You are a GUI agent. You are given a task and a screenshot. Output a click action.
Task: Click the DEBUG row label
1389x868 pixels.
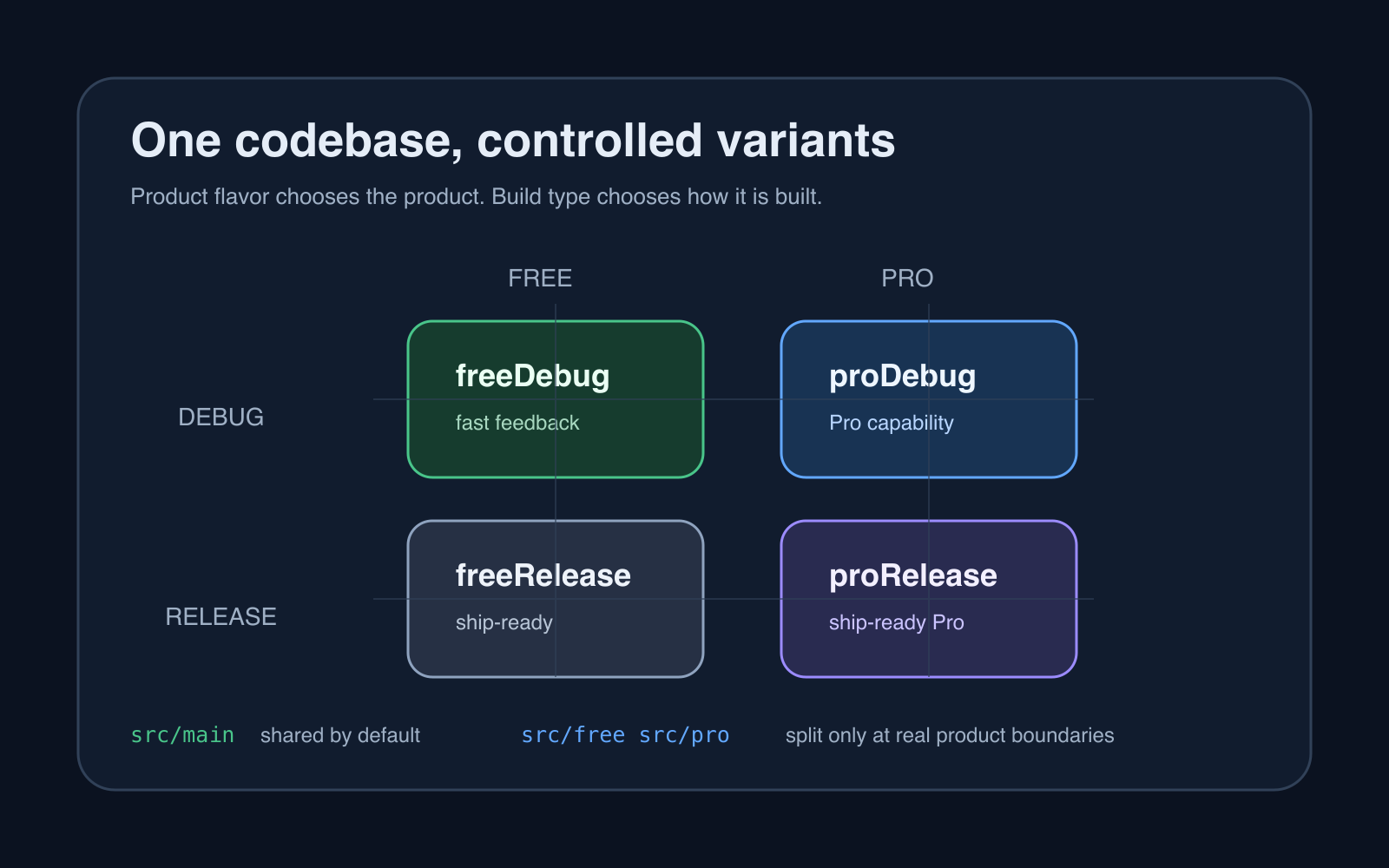221,417
